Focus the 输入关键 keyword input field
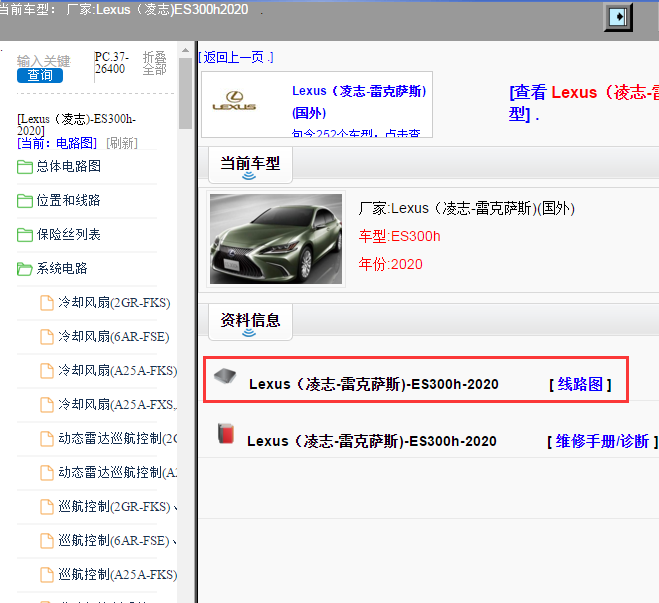659x603 pixels. click(43, 61)
